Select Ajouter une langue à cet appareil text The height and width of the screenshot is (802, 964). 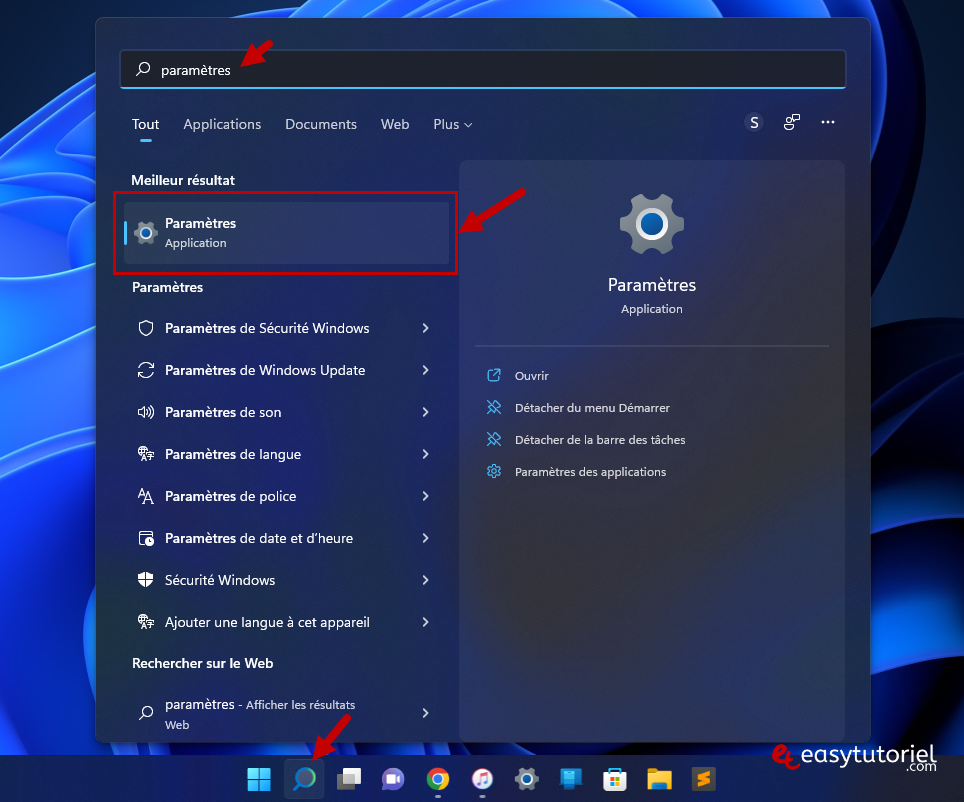[x=267, y=622]
